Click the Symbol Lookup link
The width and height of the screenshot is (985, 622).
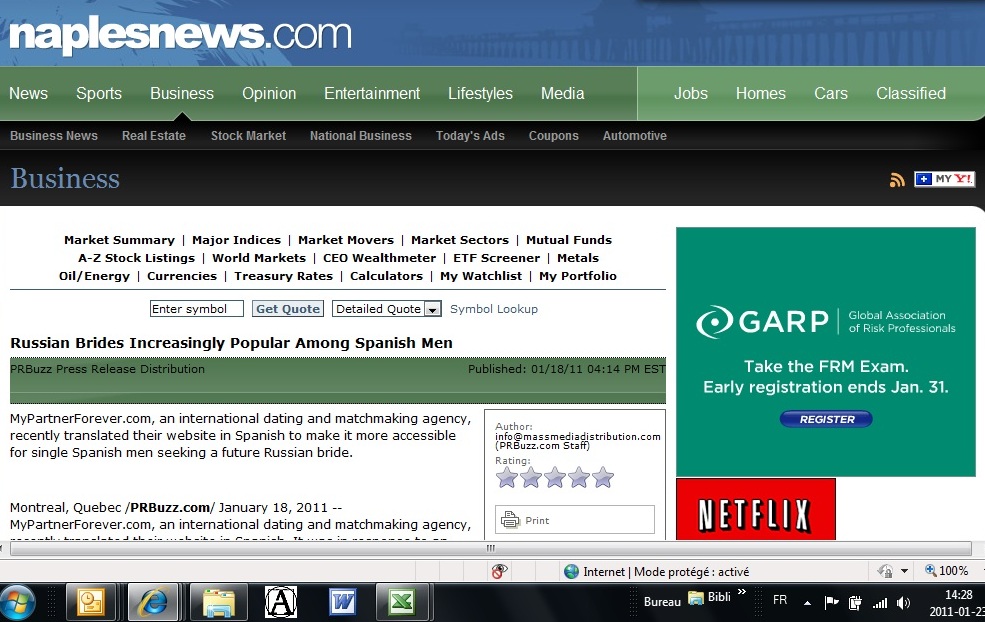(494, 309)
